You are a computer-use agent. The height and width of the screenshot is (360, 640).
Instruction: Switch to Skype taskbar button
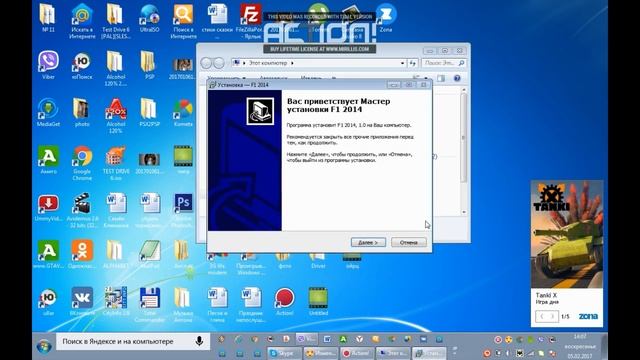(284, 353)
